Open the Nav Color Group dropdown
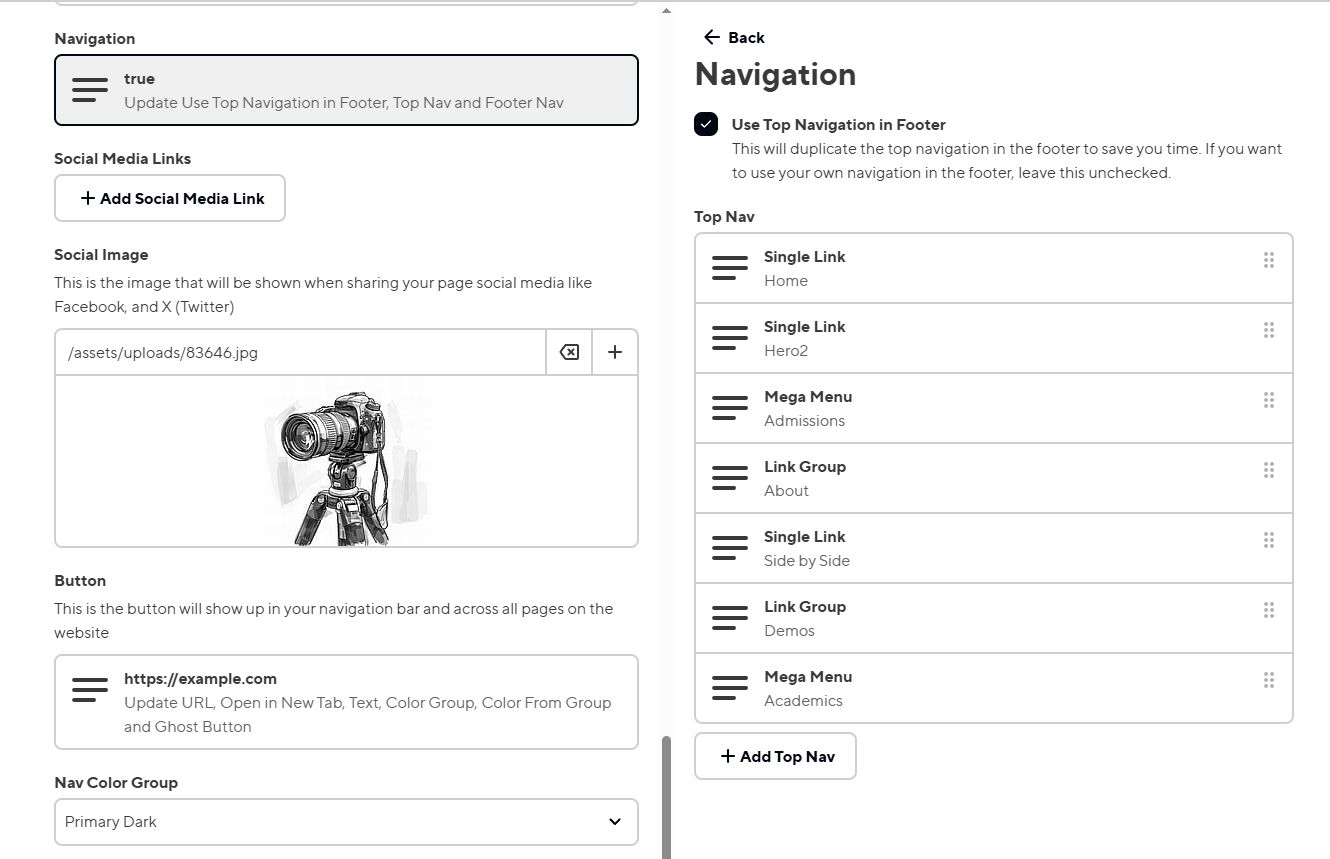The width and height of the screenshot is (1330, 859). (x=346, y=822)
